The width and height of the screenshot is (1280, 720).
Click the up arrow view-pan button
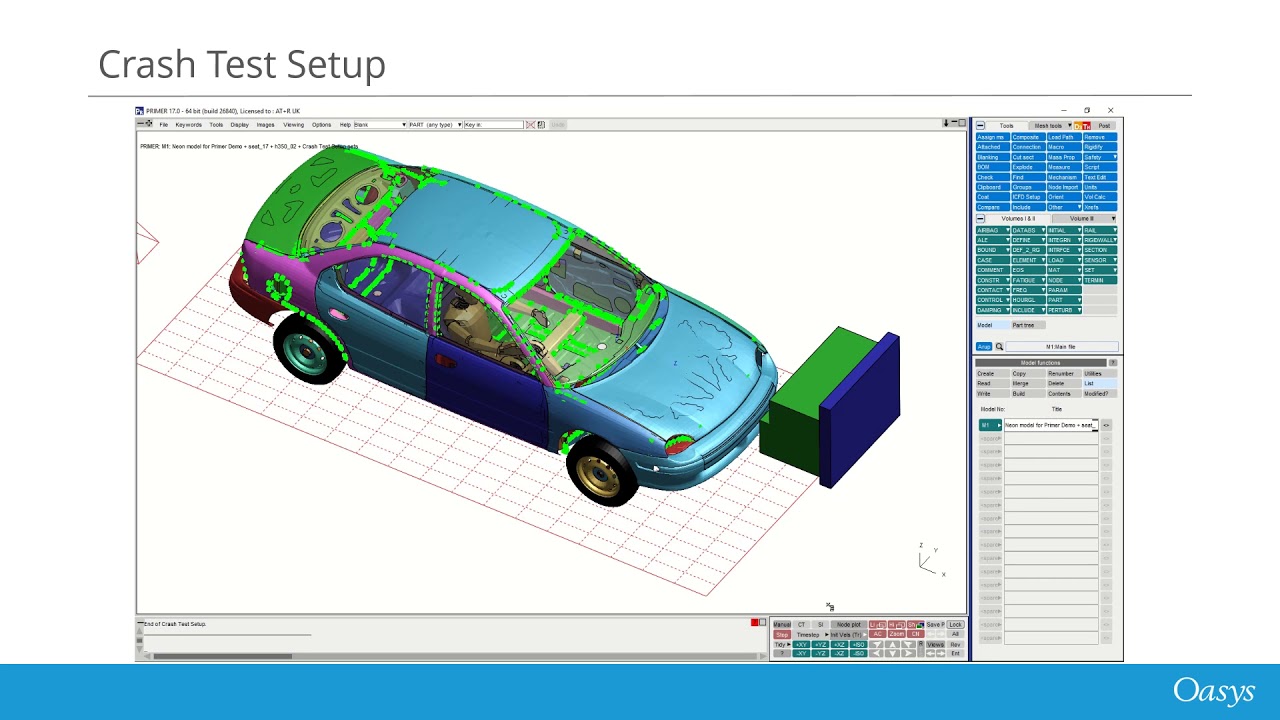coord(893,644)
